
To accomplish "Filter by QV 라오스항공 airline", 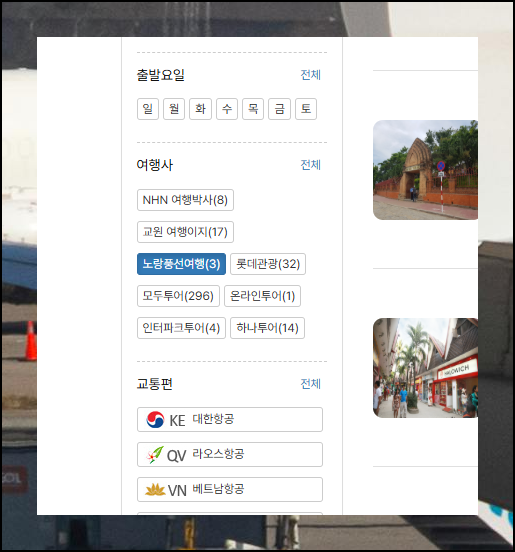I will click(230, 454).
